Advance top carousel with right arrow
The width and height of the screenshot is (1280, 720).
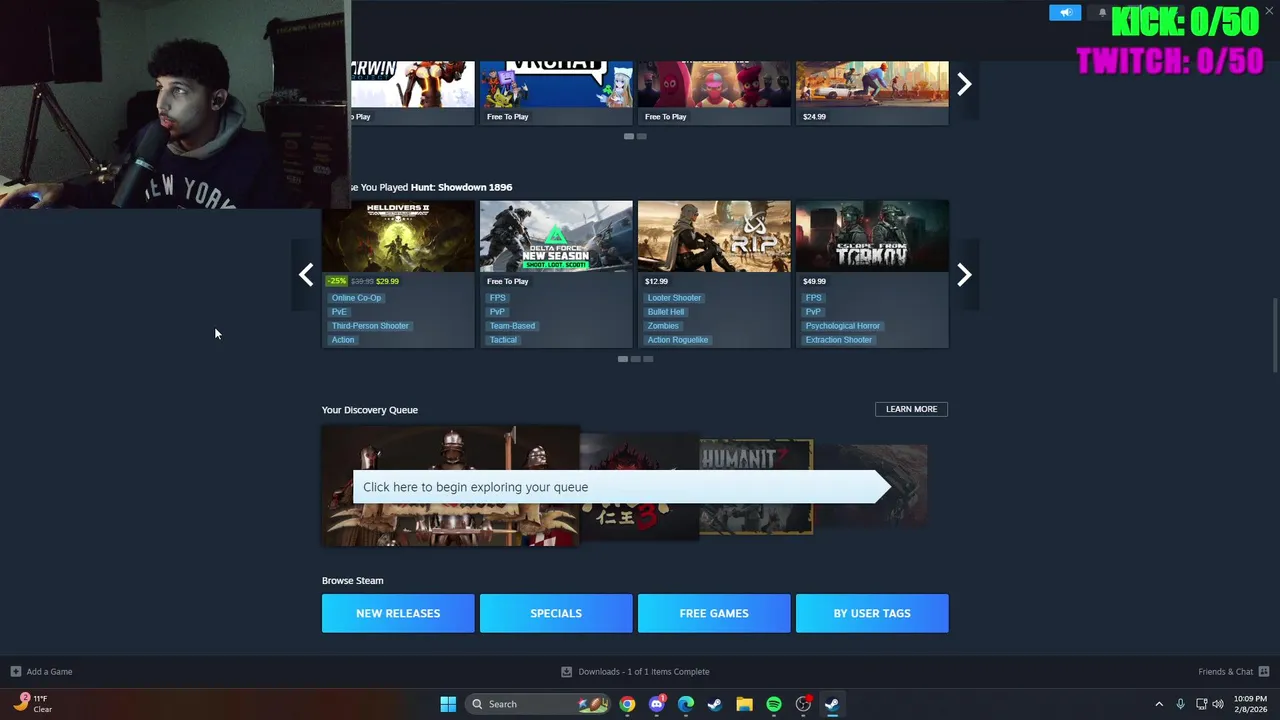point(964,84)
